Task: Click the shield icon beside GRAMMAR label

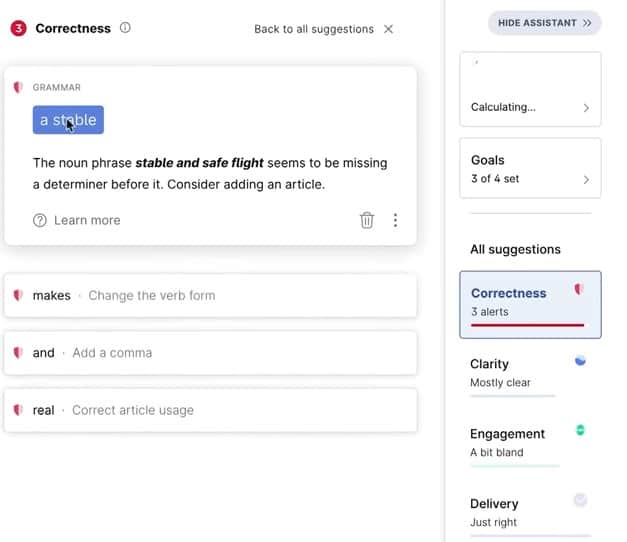Action: point(18,87)
